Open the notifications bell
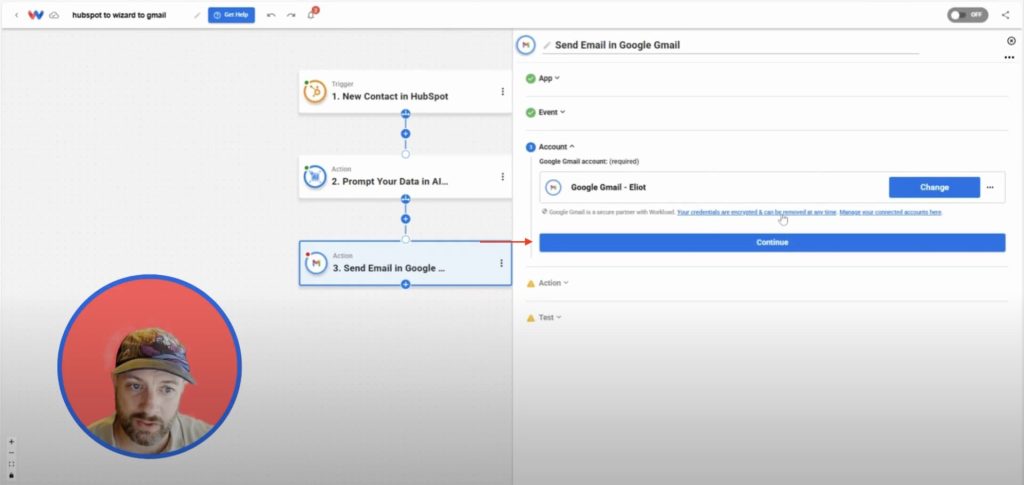1024x485 pixels. pyautogui.click(x=312, y=14)
